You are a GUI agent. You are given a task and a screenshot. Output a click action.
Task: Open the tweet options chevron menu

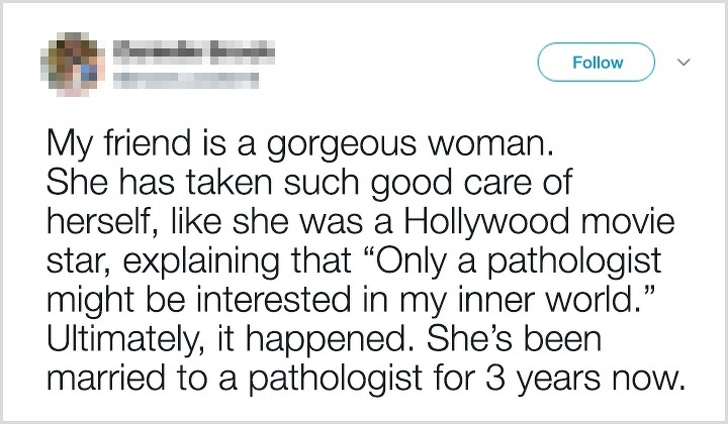click(683, 62)
